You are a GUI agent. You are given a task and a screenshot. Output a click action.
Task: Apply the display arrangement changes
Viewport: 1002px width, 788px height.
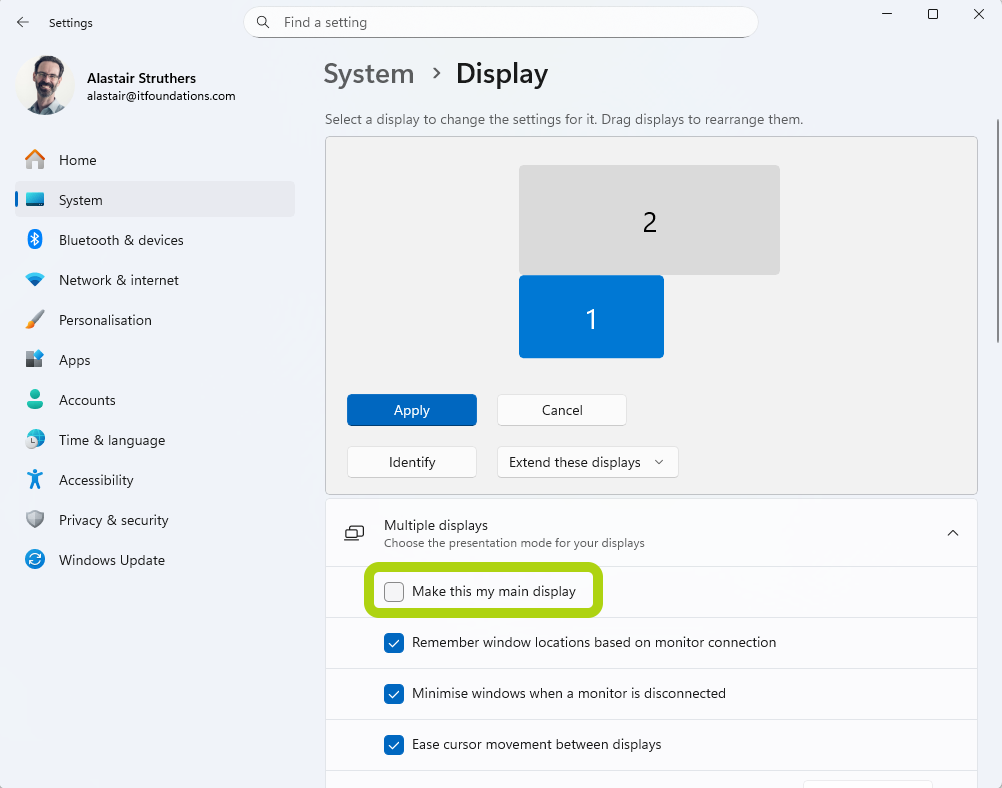pyautogui.click(x=412, y=410)
